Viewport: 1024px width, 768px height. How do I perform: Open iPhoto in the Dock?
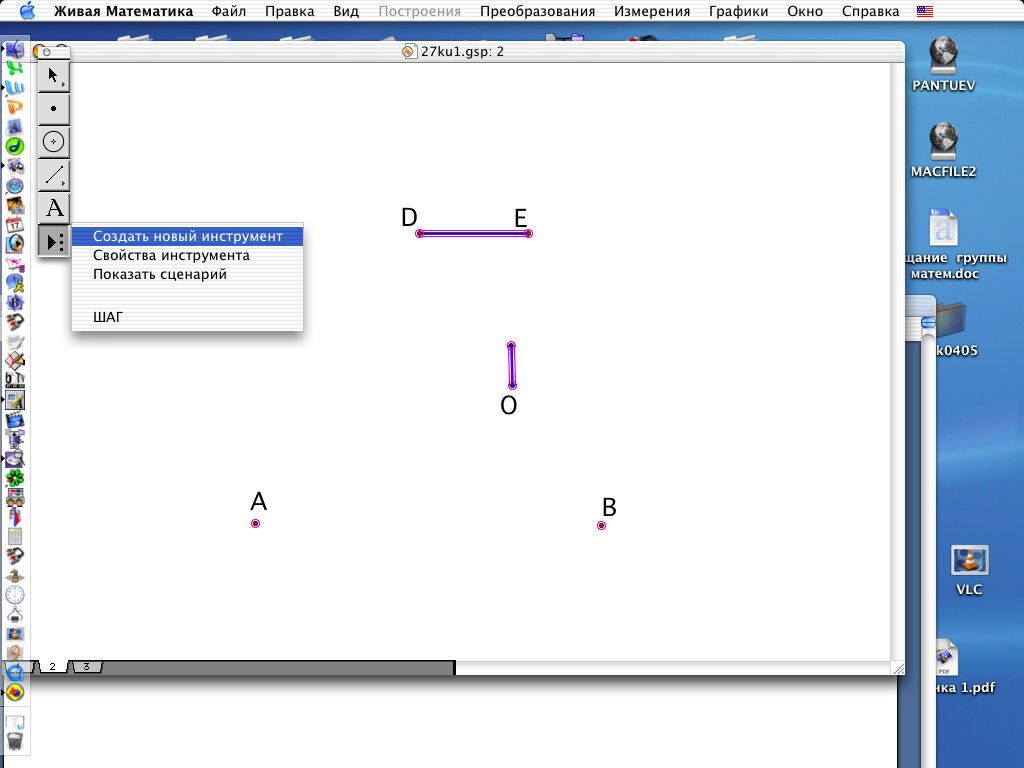point(14,206)
